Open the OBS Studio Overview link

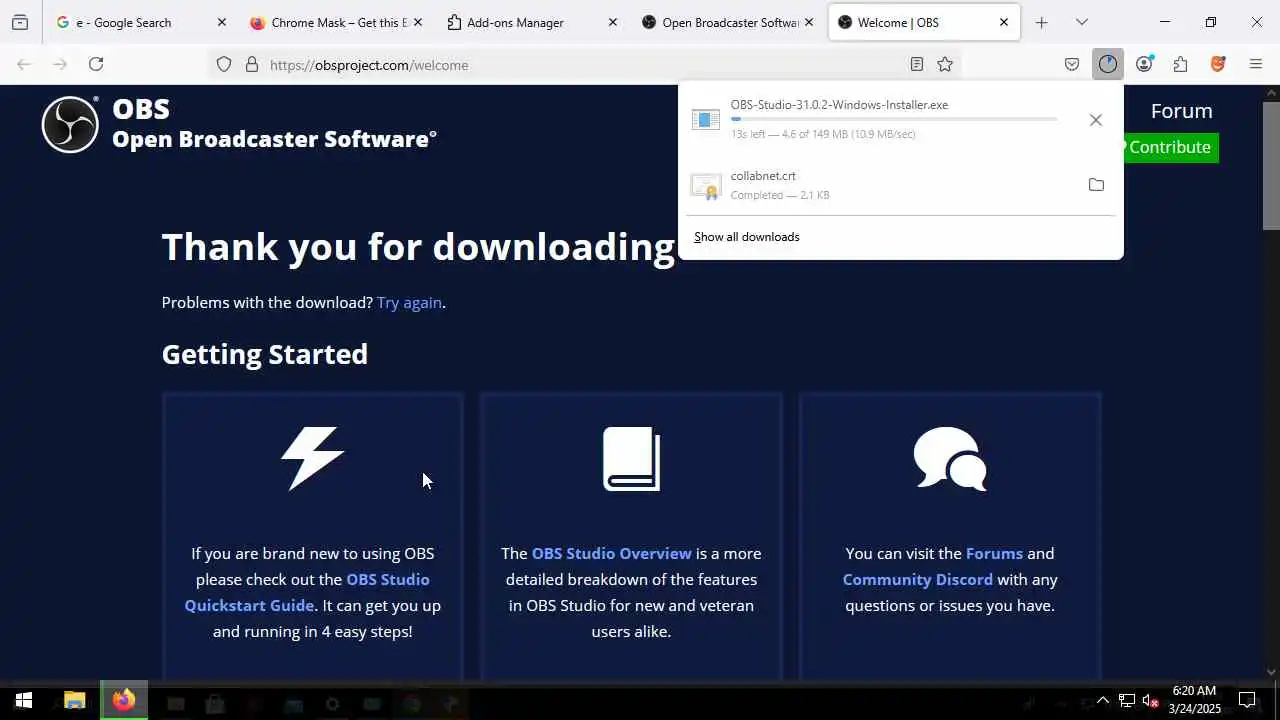point(611,553)
